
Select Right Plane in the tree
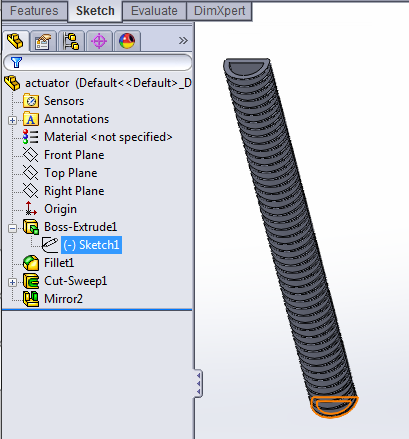pyautogui.click(x=74, y=191)
